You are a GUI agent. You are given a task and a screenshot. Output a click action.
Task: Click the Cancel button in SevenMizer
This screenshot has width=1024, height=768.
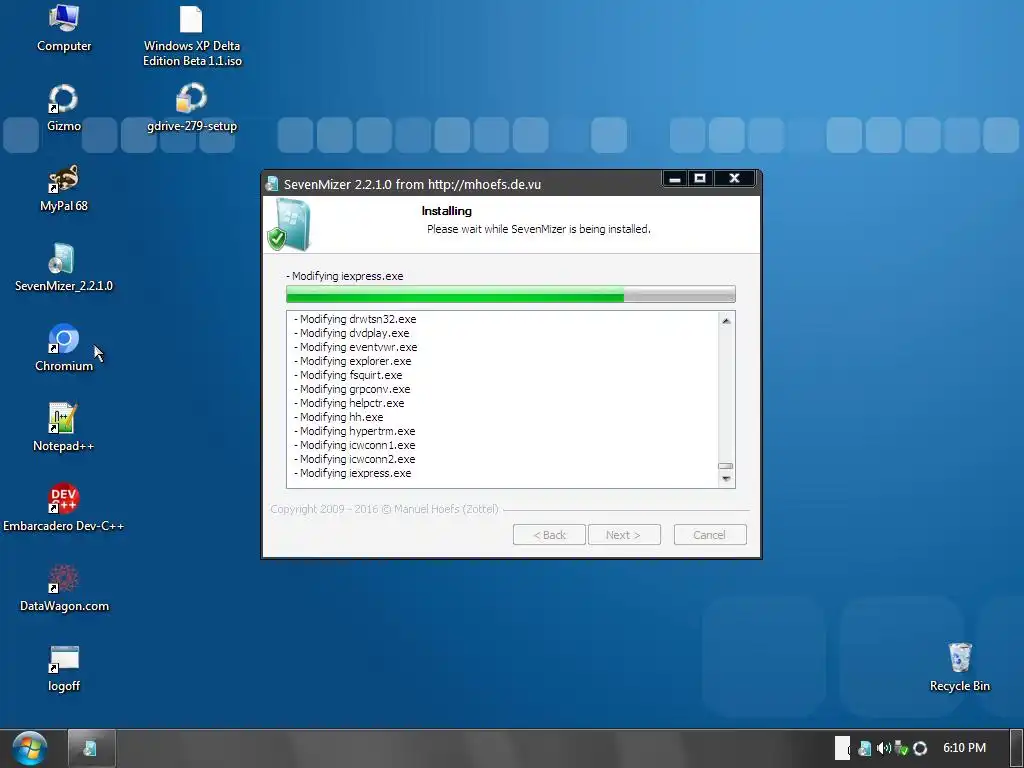710,535
